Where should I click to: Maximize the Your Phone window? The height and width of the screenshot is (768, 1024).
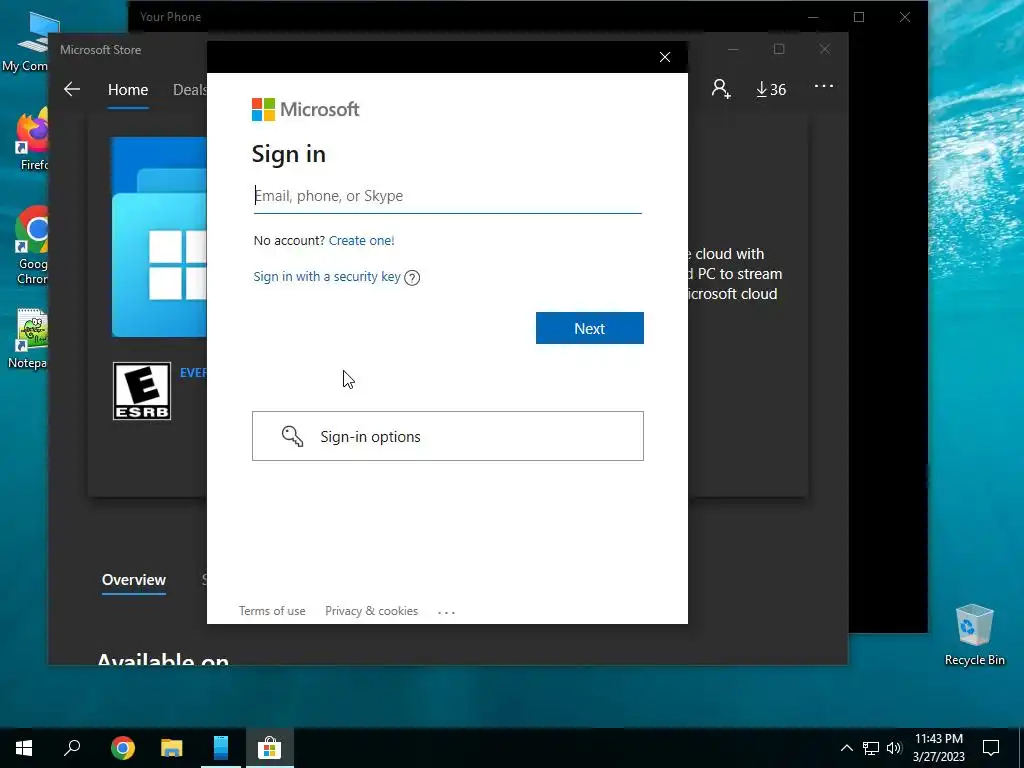point(859,18)
